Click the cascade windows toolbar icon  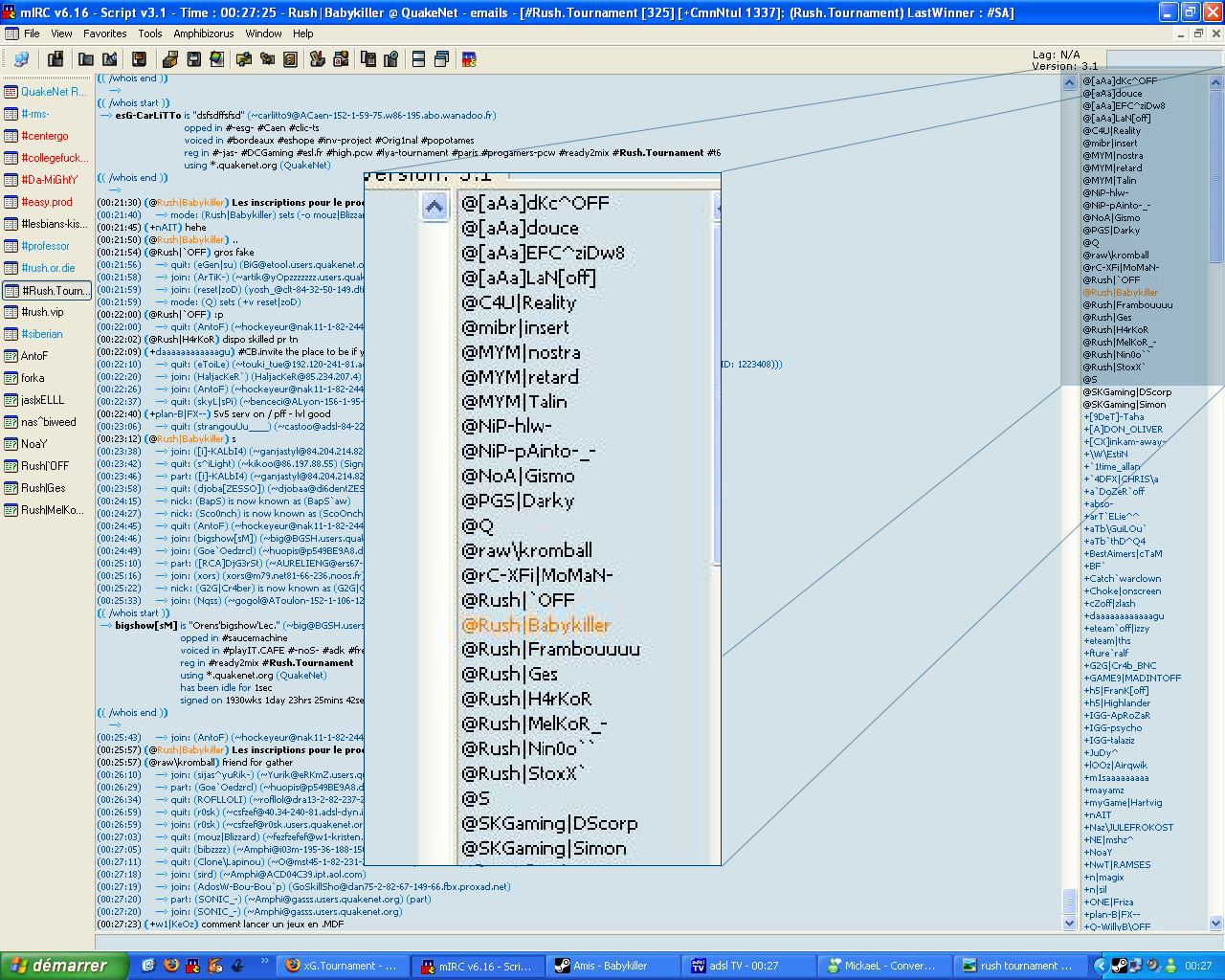pos(441,59)
